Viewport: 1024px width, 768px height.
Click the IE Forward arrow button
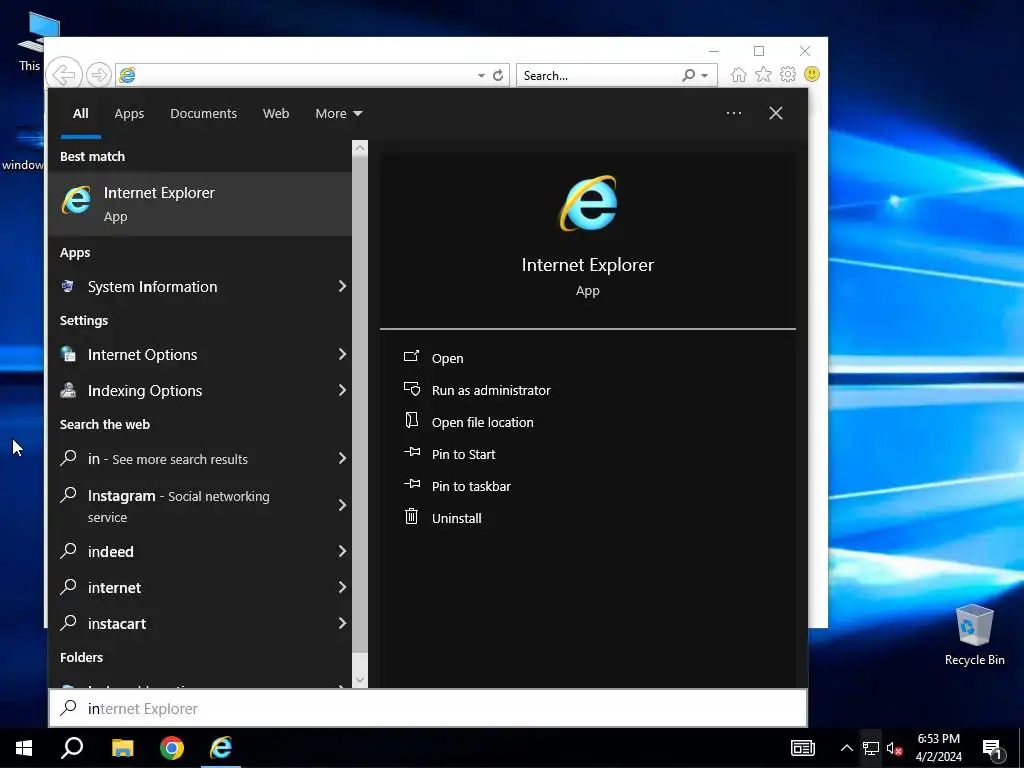[x=99, y=75]
